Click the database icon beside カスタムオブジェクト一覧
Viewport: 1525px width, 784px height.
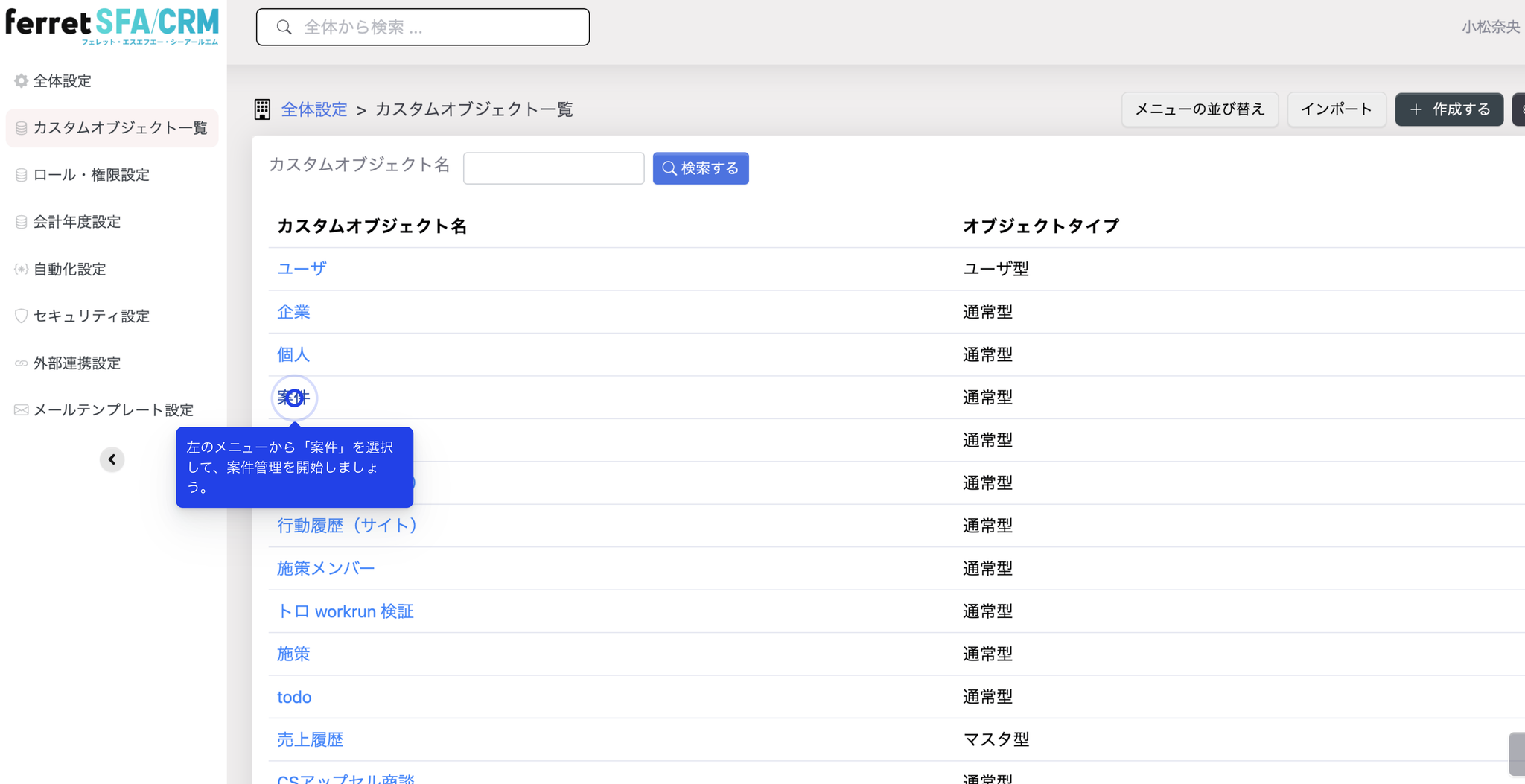point(22,128)
